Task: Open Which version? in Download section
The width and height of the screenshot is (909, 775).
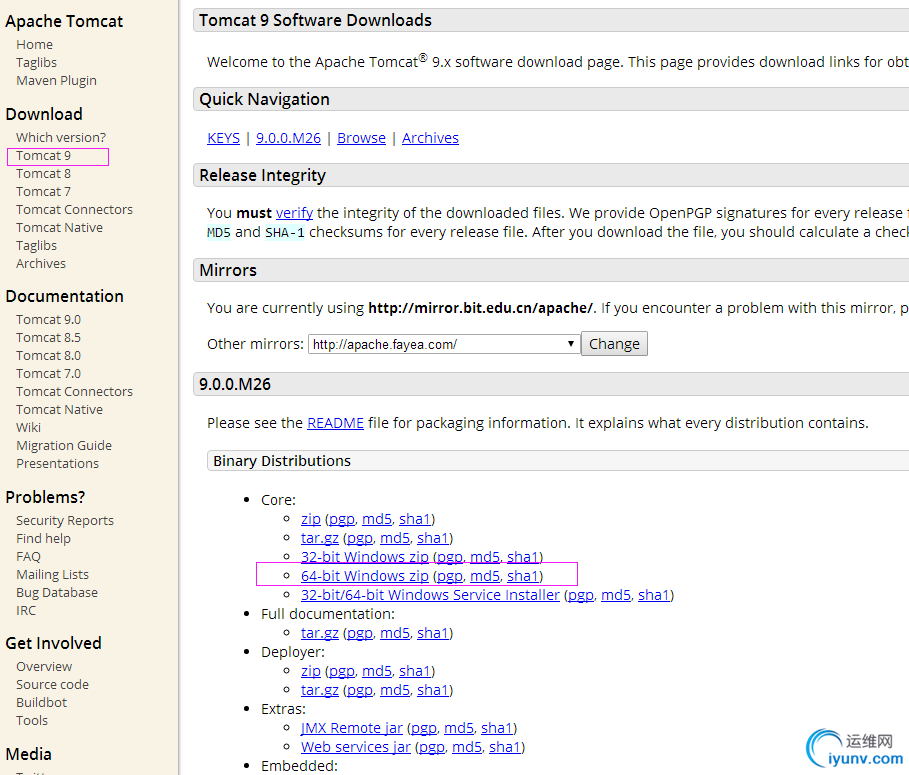Action: pyautogui.click(x=61, y=137)
